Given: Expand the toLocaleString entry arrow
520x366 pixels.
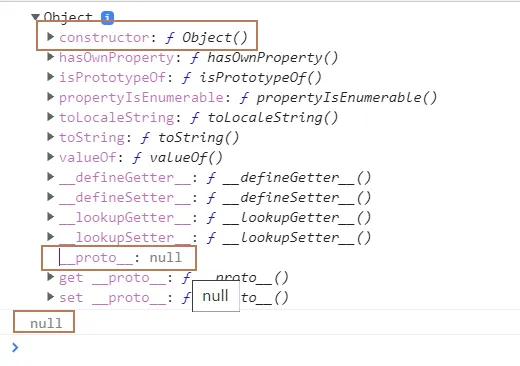Looking at the screenshot, I should point(50,117).
